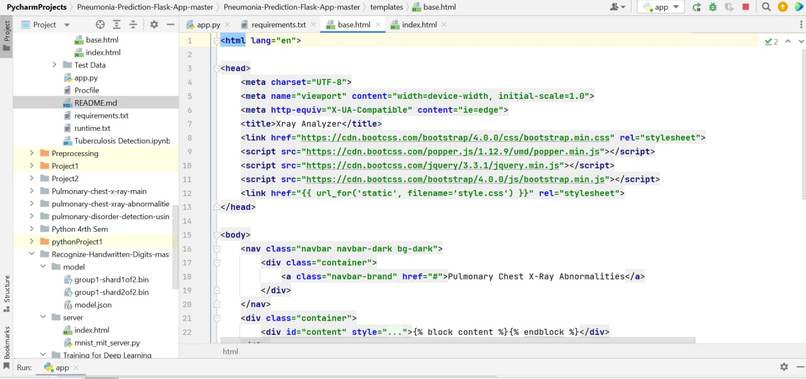Click Collapse All in Project panel
Screen dimensions: 806x379
[133, 24]
